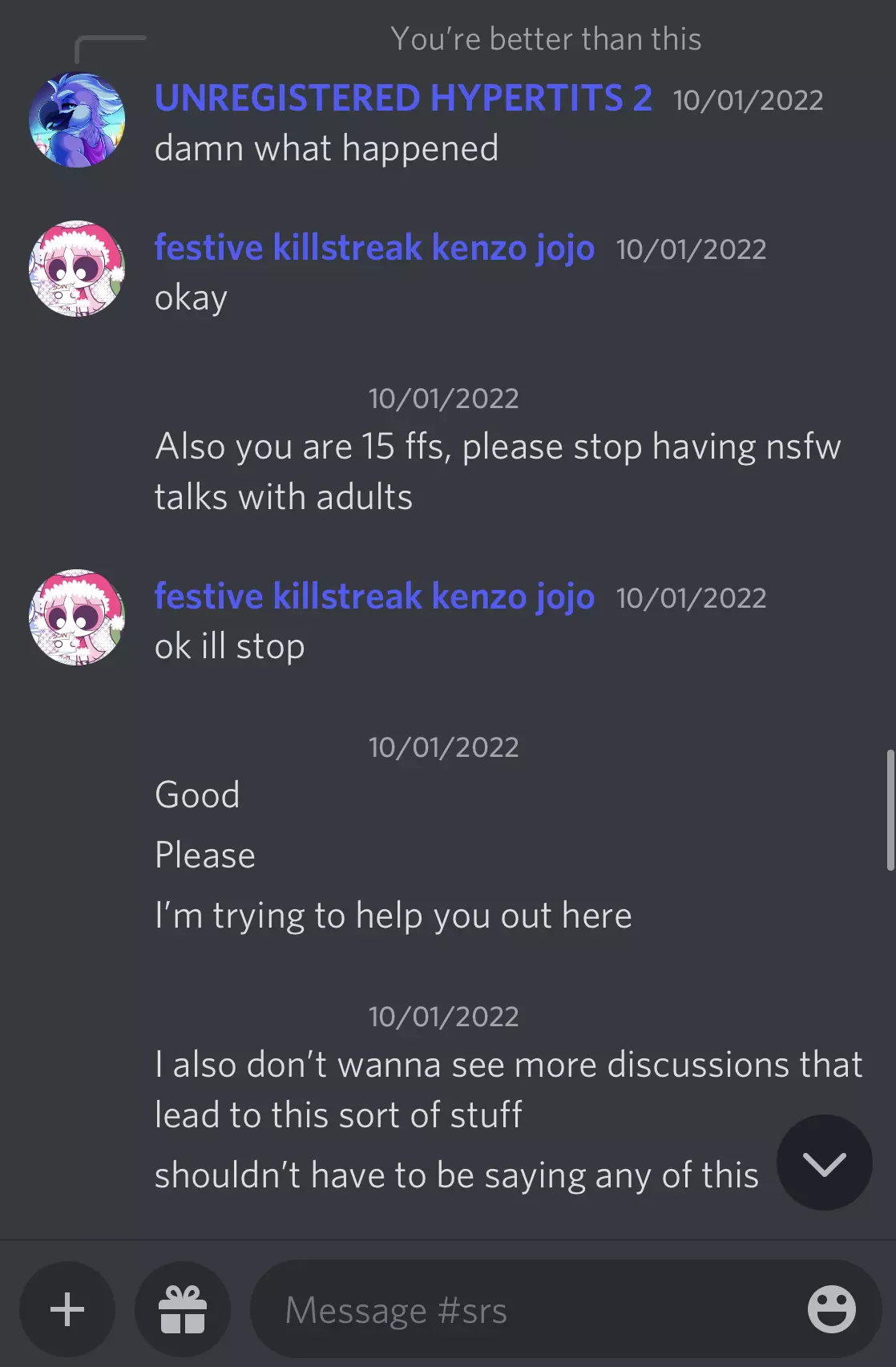Tap the reply connector line icon
The image size is (896, 1367).
pos(111,49)
